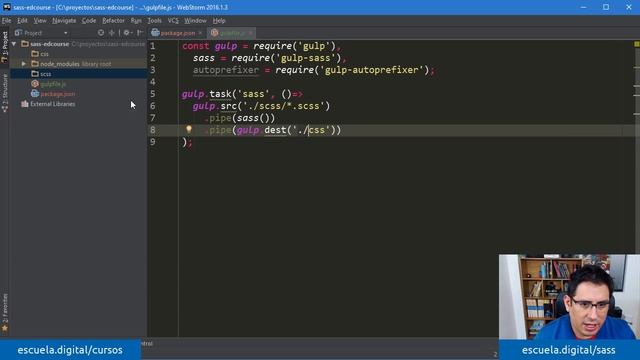Click line number 5 in the gutter
Screen dimensions: 640x360
[153, 94]
